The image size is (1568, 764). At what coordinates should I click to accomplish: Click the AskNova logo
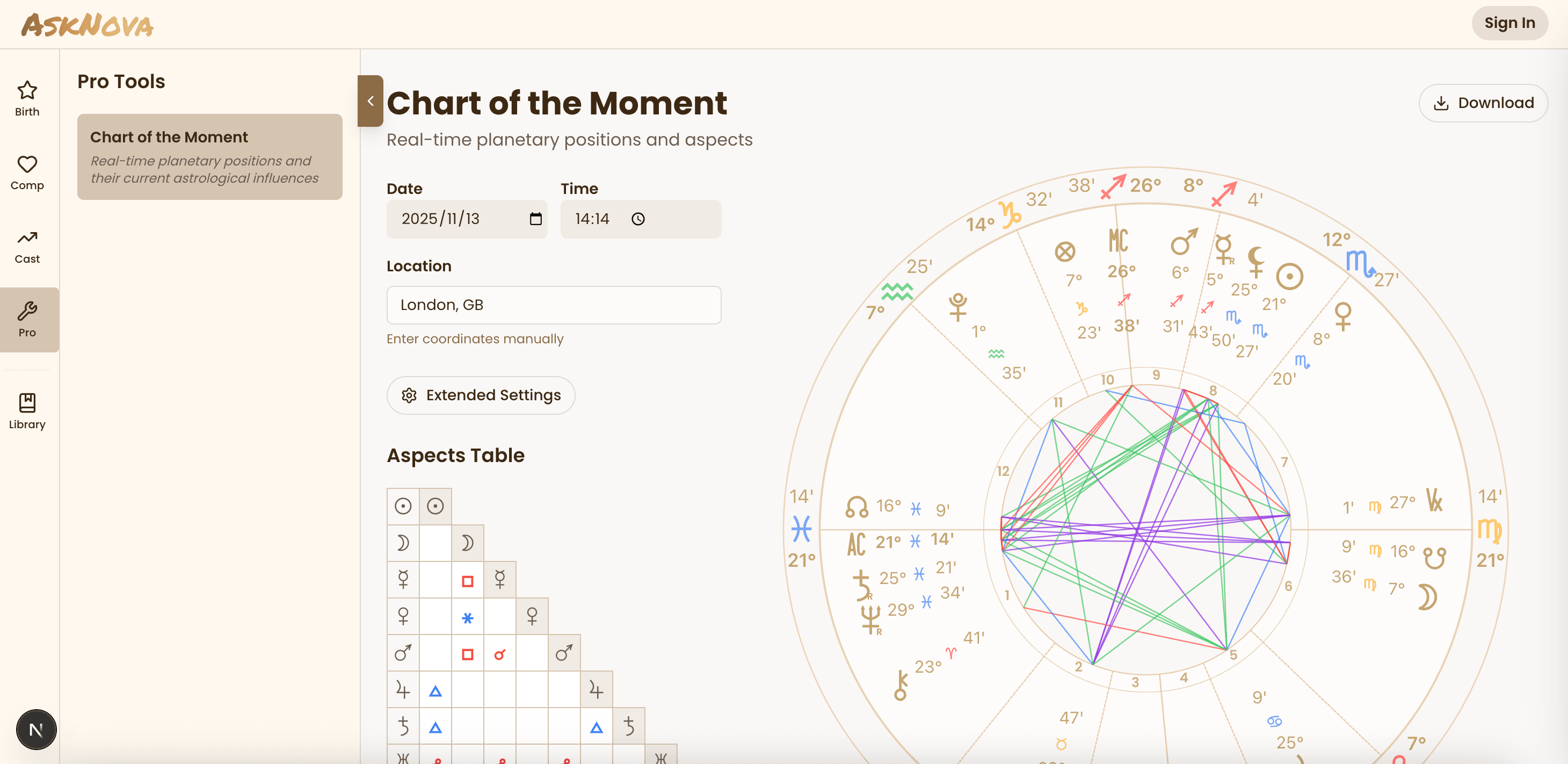(x=86, y=24)
